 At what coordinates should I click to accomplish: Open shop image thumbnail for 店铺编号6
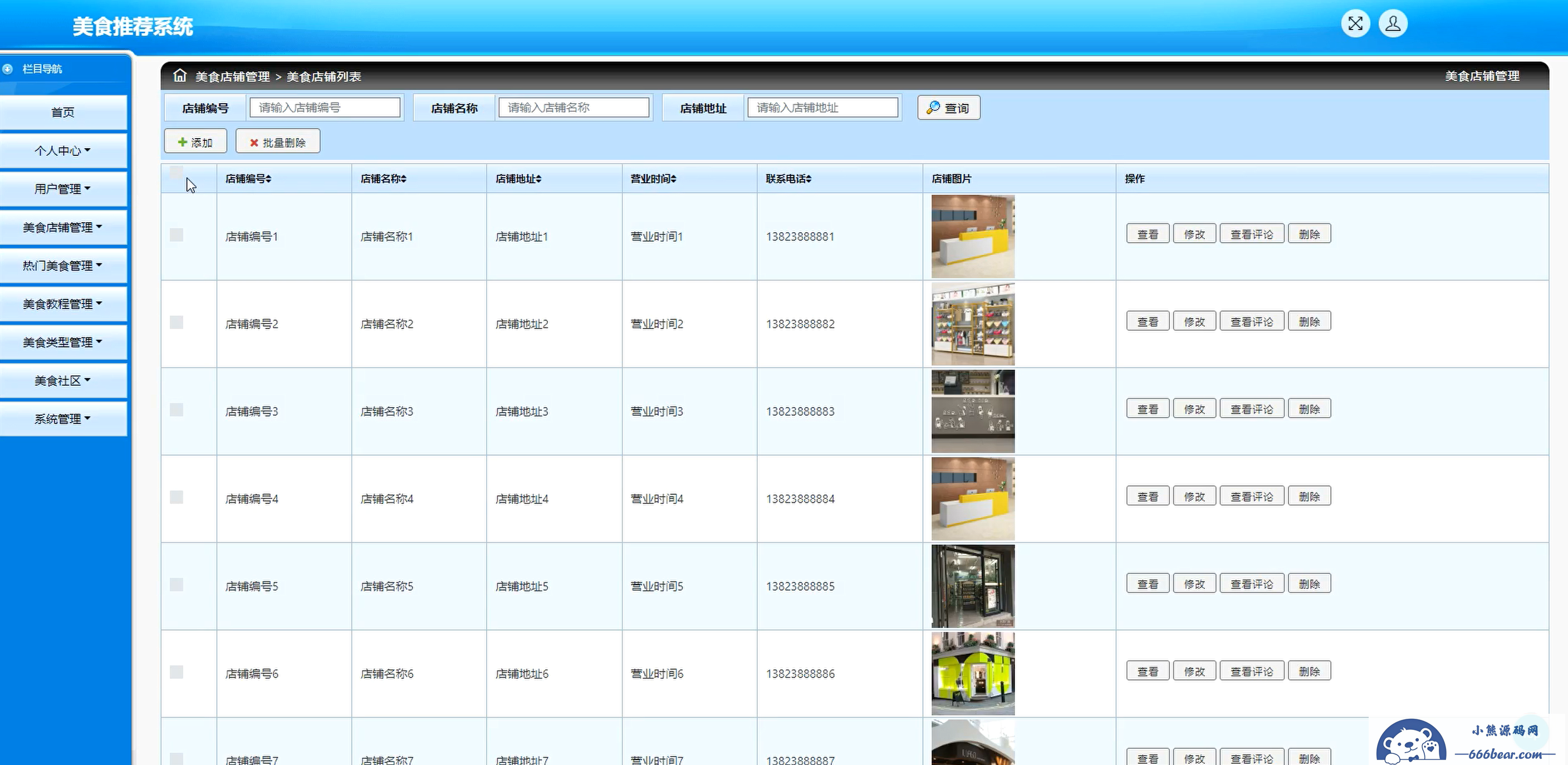click(x=973, y=674)
